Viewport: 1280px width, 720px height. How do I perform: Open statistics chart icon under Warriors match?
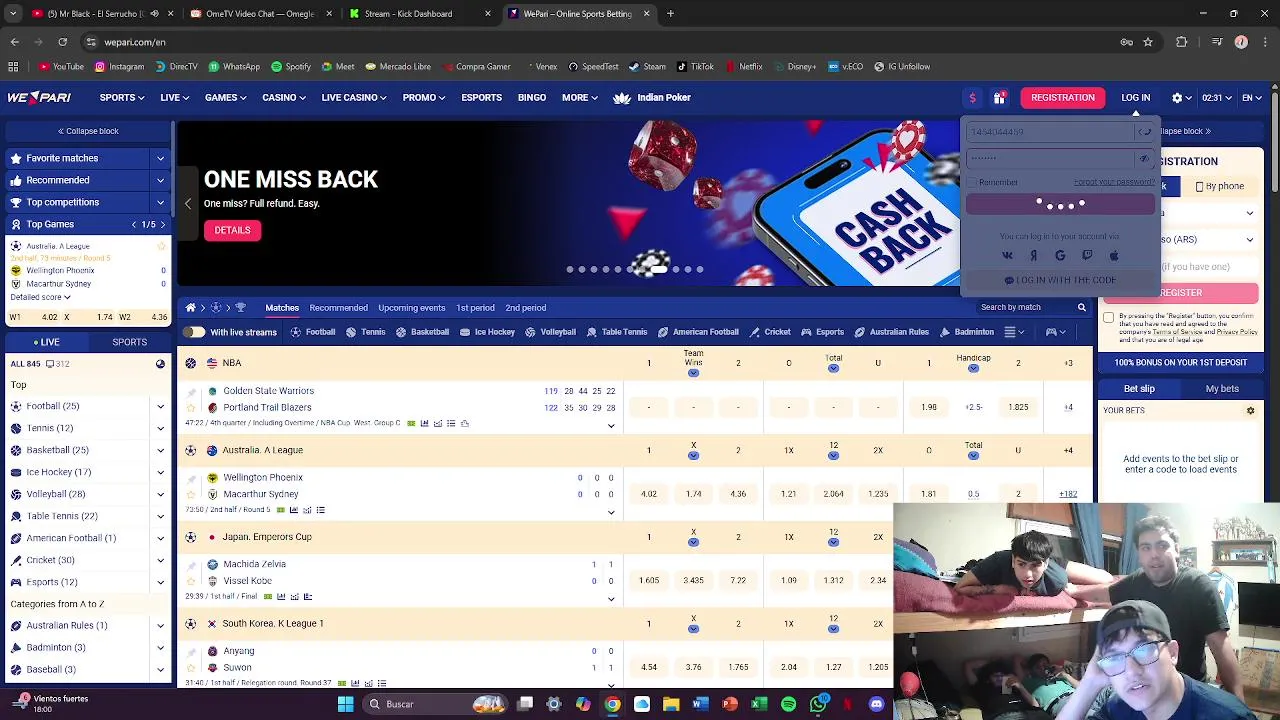pyautogui.click(x=424, y=424)
